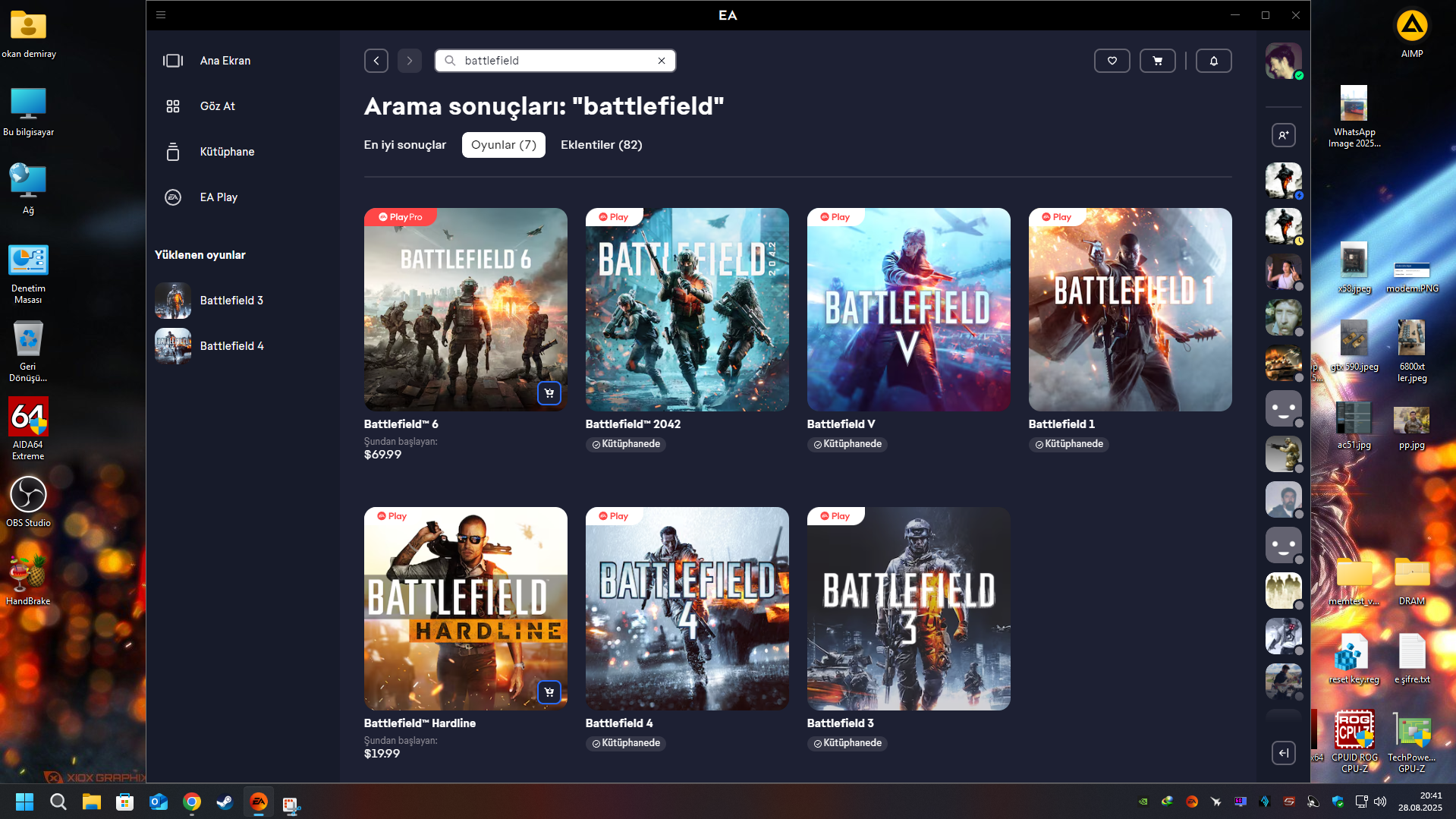1456x819 pixels.
Task: Click the $69.99 price of Battlefield 6
Action: point(383,455)
